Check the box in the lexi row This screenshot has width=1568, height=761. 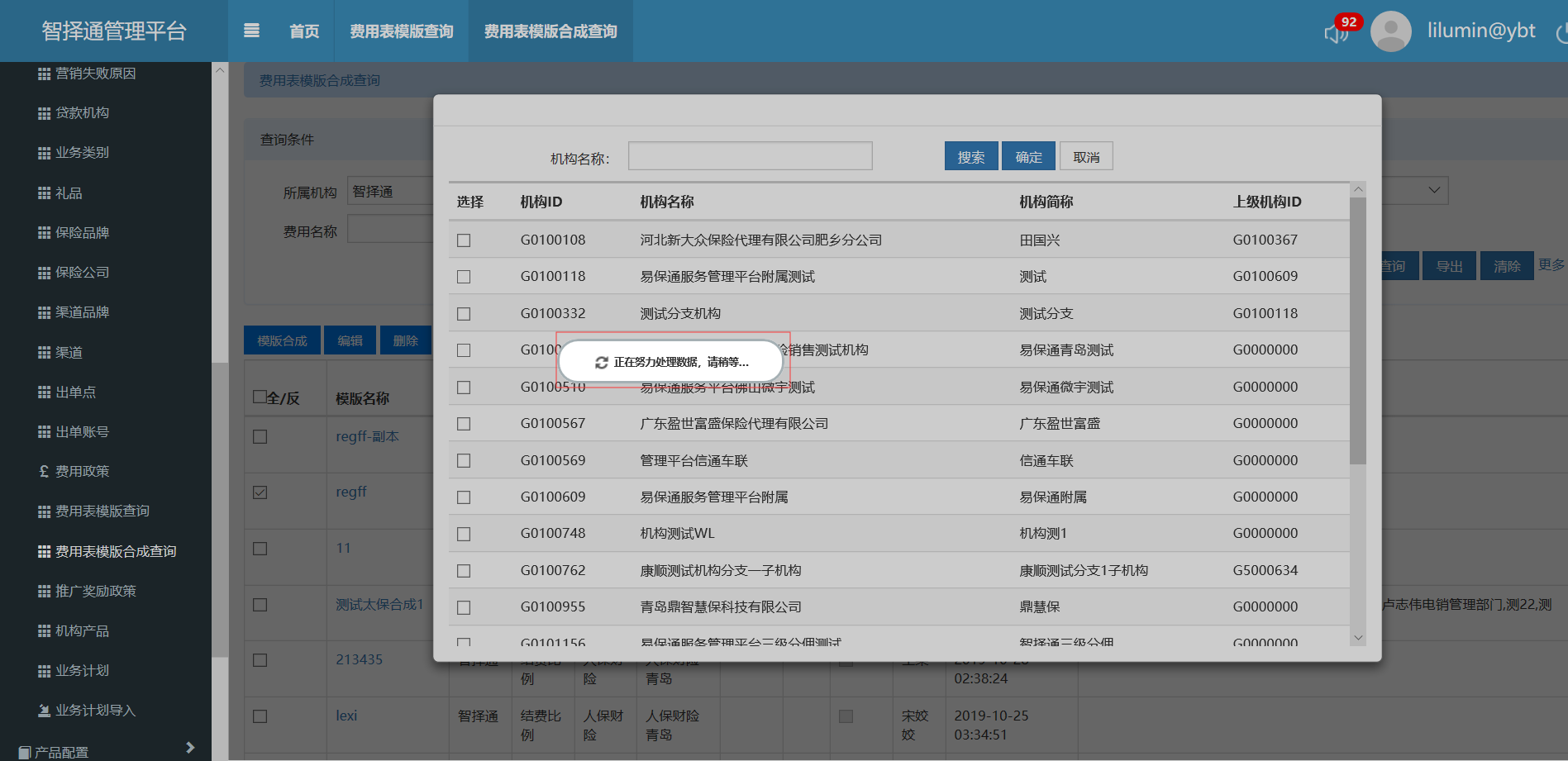pos(260,716)
